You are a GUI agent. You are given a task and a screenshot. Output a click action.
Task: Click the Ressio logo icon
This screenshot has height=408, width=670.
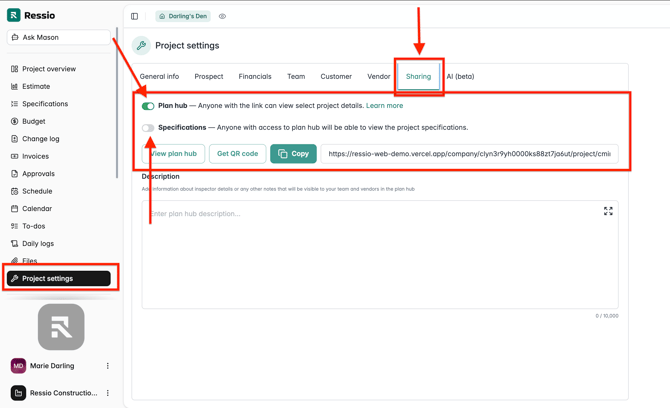[x=14, y=15]
